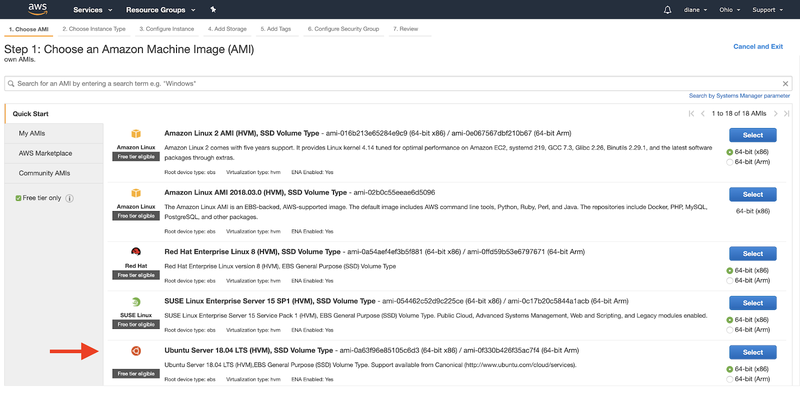Open the notifications bell icon

(x=667, y=10)
